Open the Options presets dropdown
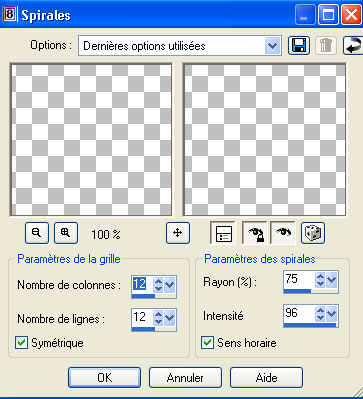 tap(273, 46)
